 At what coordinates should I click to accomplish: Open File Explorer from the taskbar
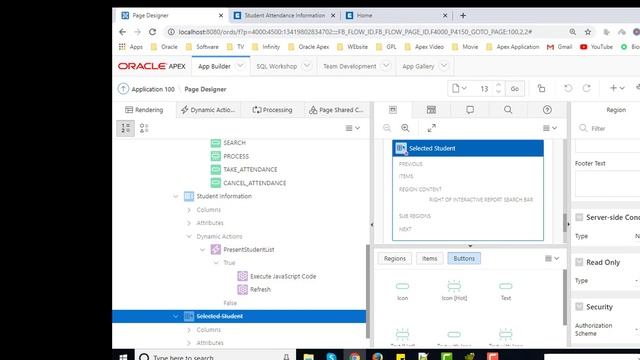point(309,356)
